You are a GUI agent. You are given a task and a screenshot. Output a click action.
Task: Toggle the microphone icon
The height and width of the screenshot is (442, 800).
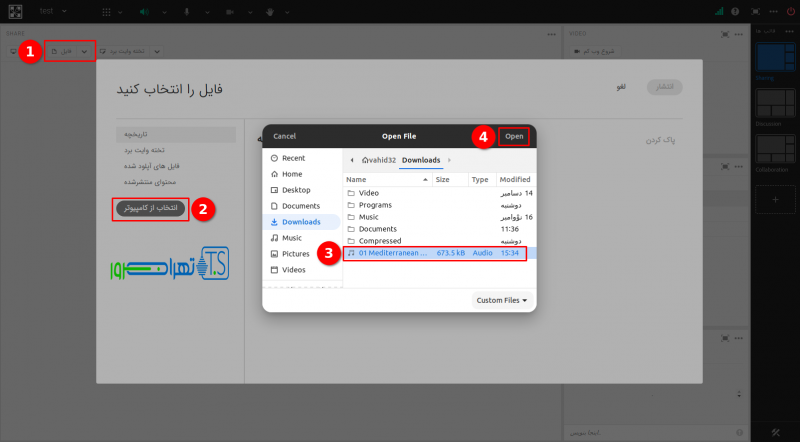[187, 12]
